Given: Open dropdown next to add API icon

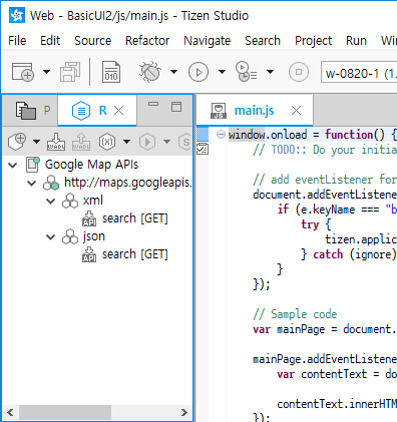Looking at the screenshot, I should tap(36, 142).
